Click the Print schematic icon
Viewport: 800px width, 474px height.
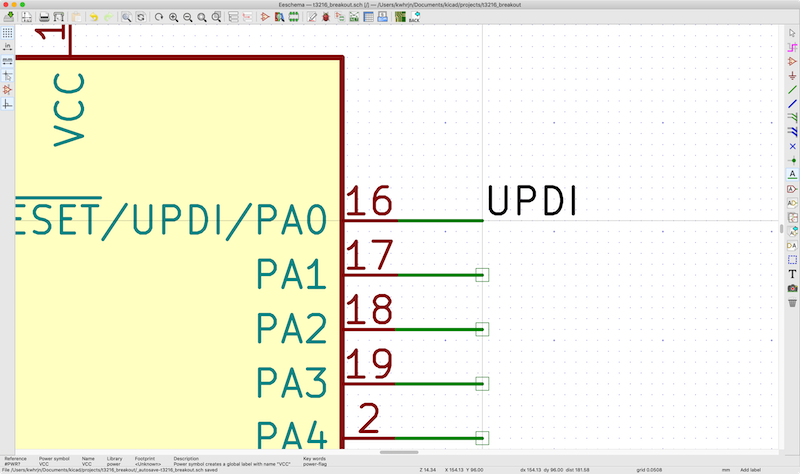coord(44,17)
